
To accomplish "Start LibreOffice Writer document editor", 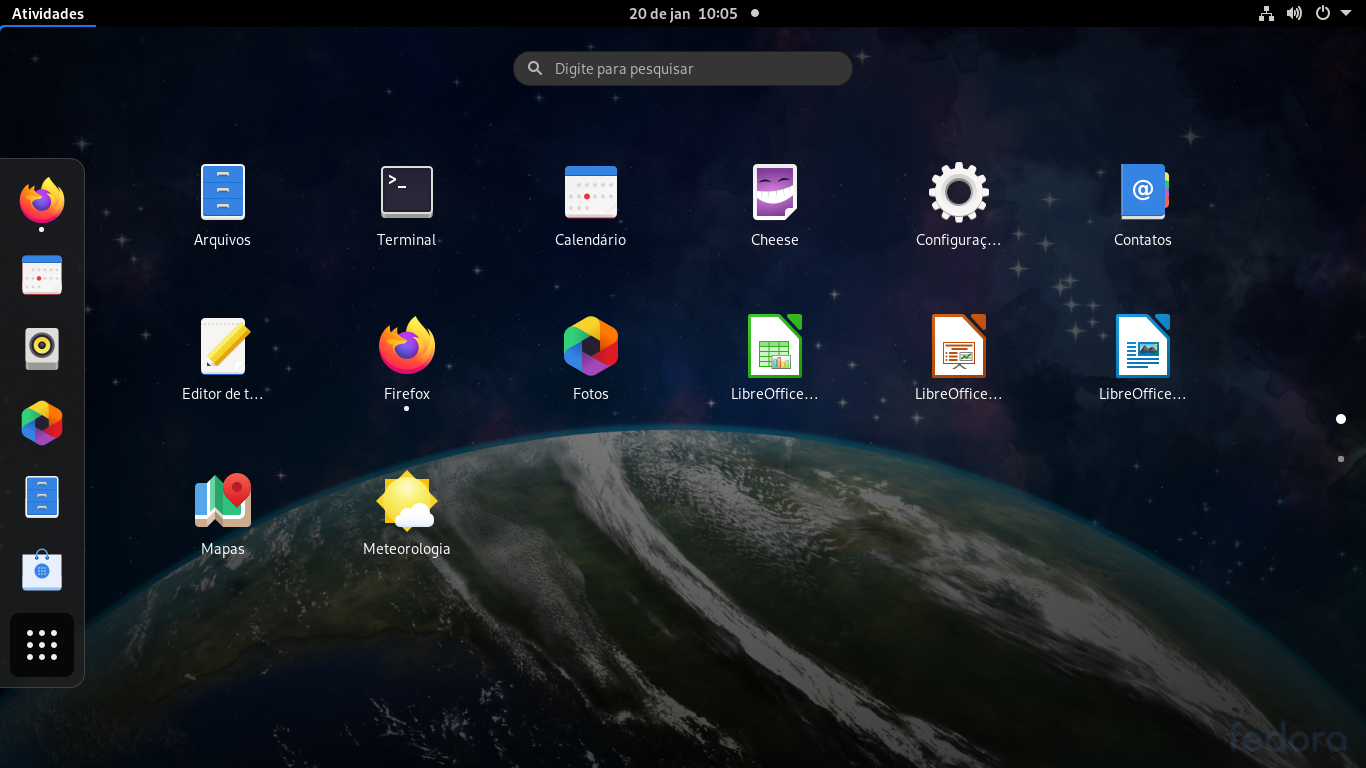I will (x=1143, y=347).
